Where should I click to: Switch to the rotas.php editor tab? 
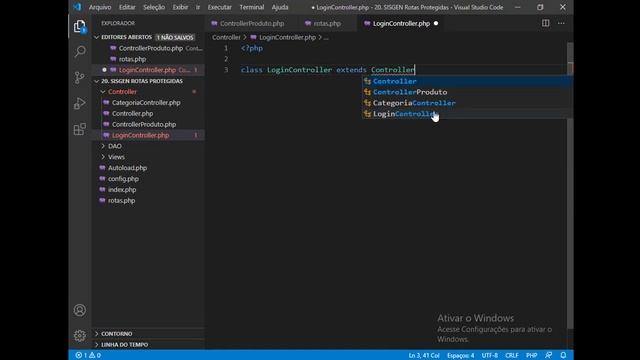(x=327, y=23)
